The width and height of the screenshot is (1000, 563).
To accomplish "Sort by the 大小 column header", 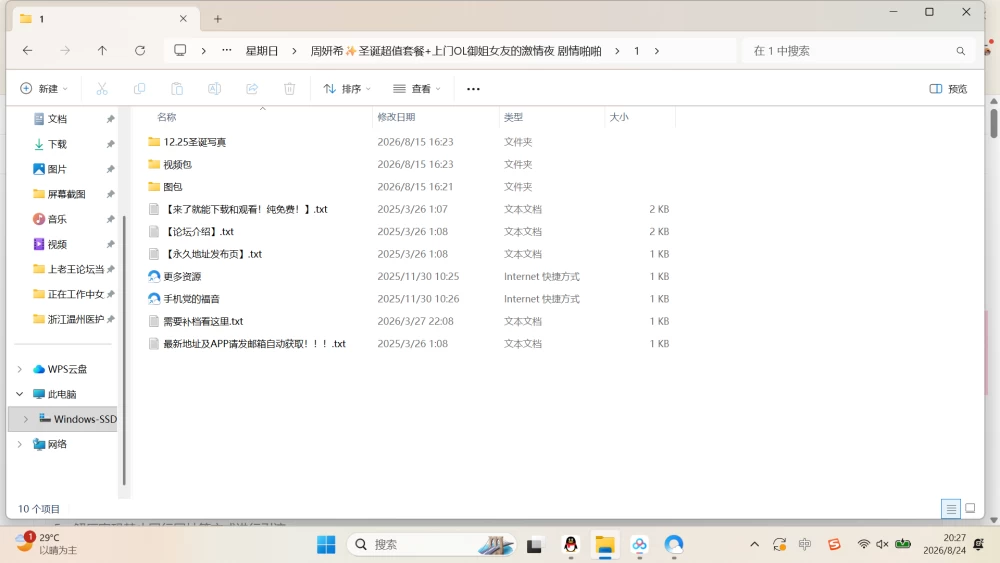I will (x=619, y=117).
